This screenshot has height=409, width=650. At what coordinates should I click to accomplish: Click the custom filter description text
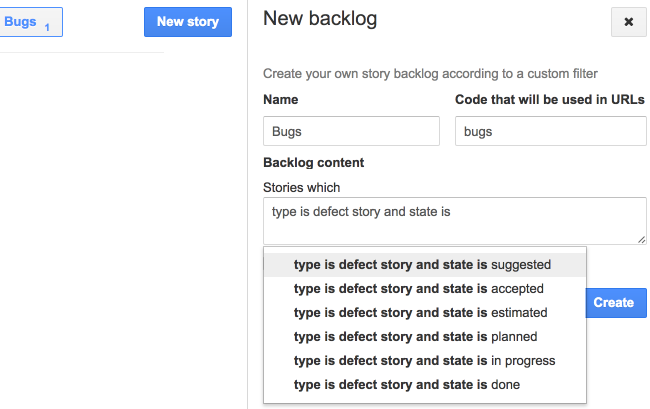point(429,73)
